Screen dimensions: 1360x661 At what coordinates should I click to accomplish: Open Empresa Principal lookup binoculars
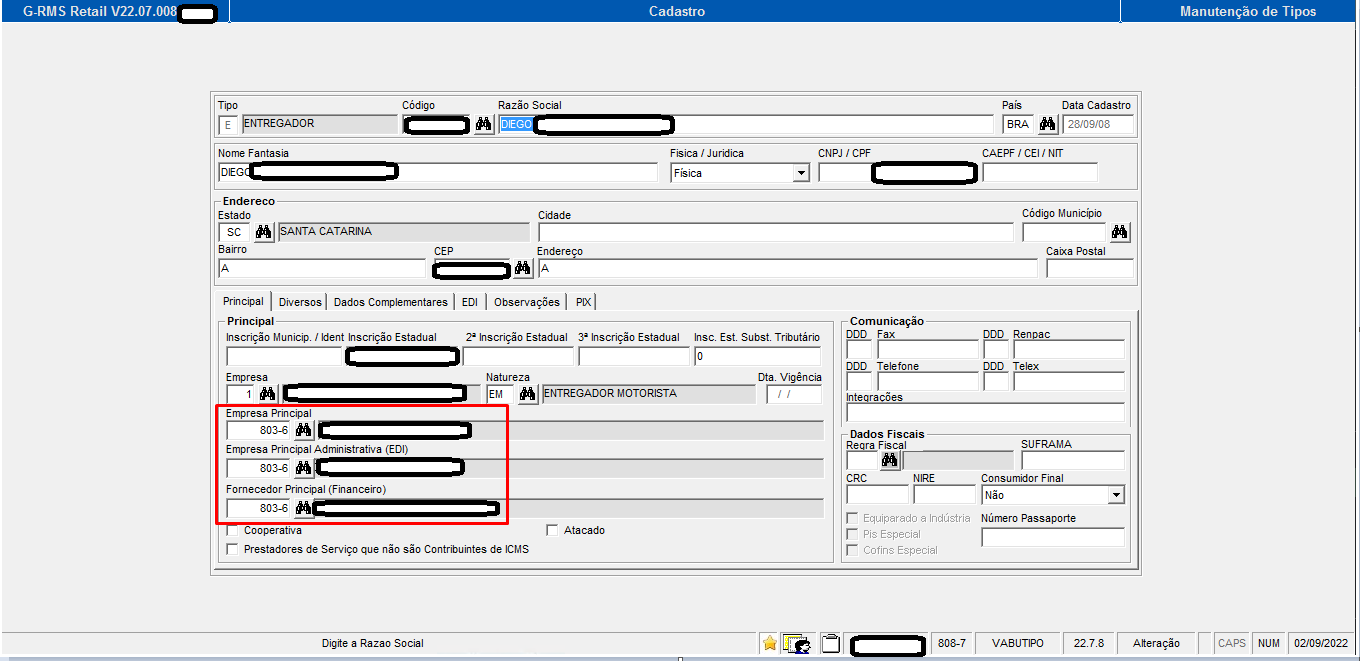pyautogui.click(x=303, y=430)
